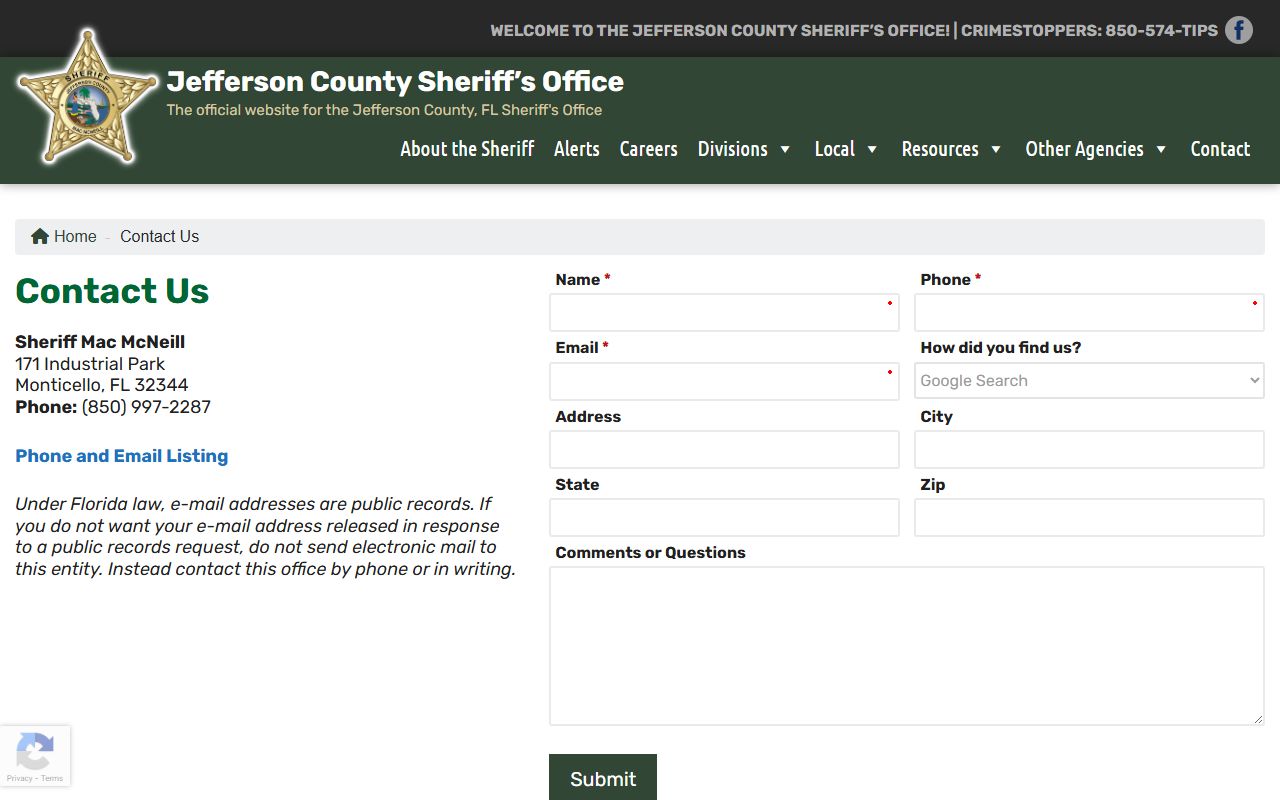Open the Careers menu item

[x=648, y=149]
